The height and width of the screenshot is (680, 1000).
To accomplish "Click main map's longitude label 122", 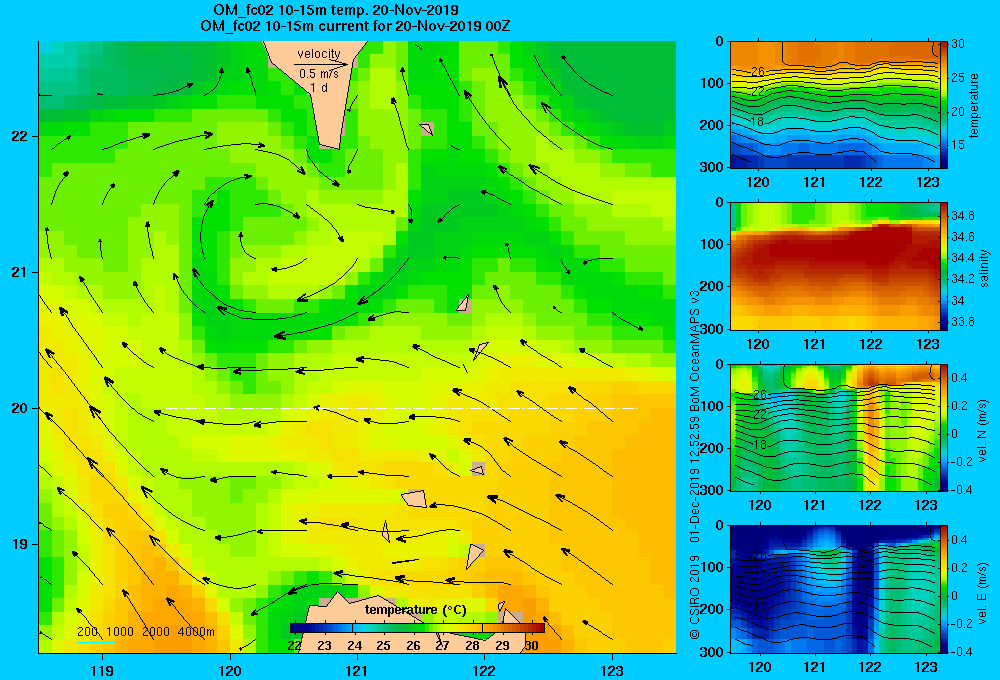I will [483, 670].
